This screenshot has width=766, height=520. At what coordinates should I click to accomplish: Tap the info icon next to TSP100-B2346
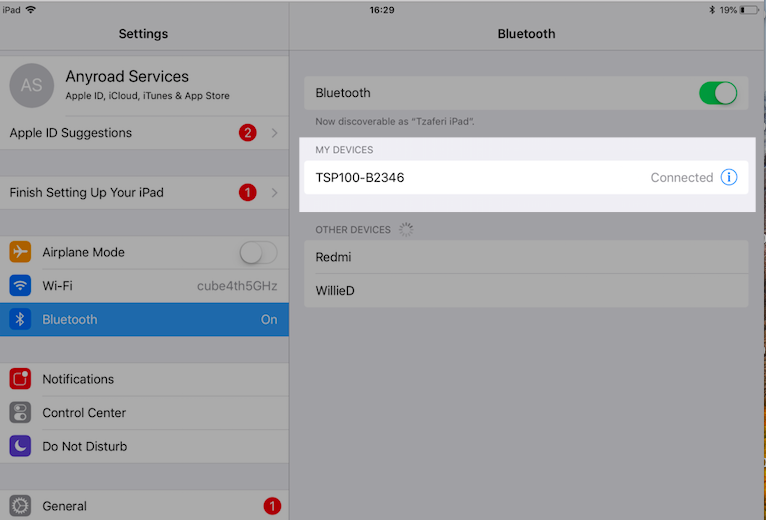point(728,177)
